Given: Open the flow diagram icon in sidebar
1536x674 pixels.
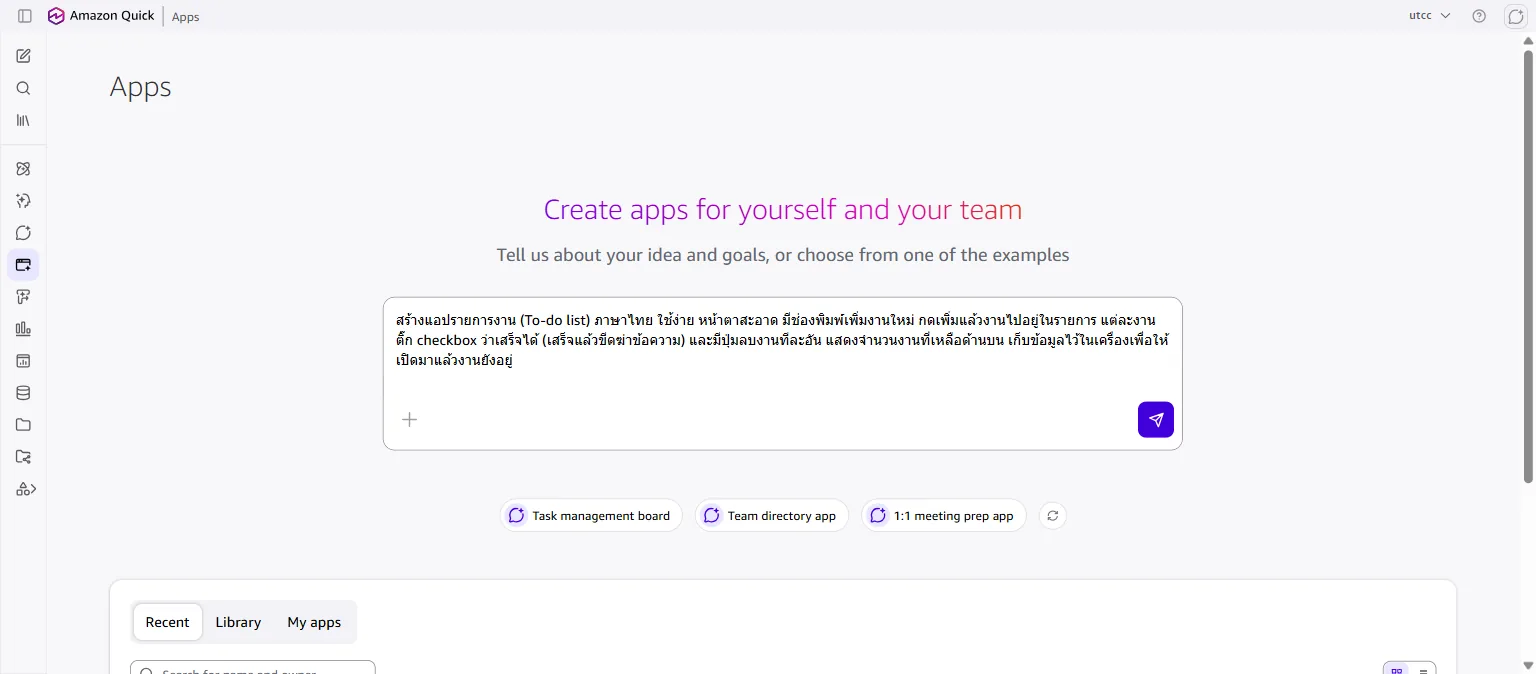Looking at the screenshot, I should tap(23, 297).
